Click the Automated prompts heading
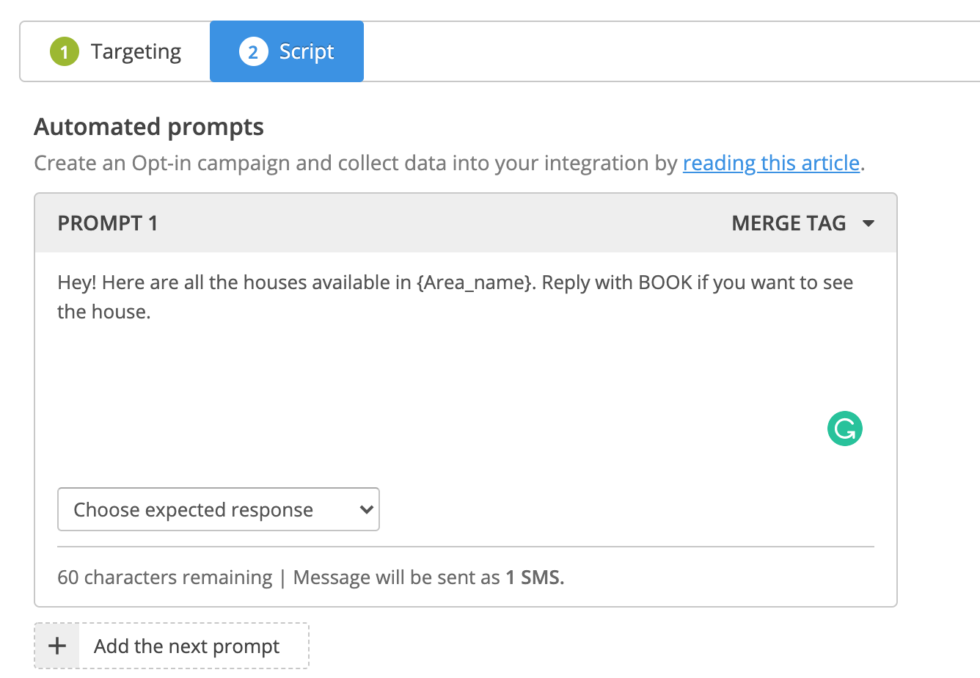The width and height of the screenshot is (980, 678). (x=148, y=127)
